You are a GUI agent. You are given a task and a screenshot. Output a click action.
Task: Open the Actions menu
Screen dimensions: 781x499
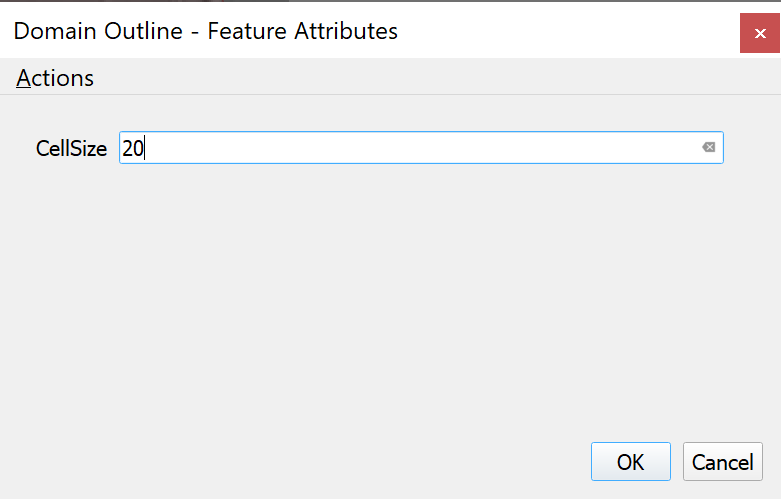55,78
